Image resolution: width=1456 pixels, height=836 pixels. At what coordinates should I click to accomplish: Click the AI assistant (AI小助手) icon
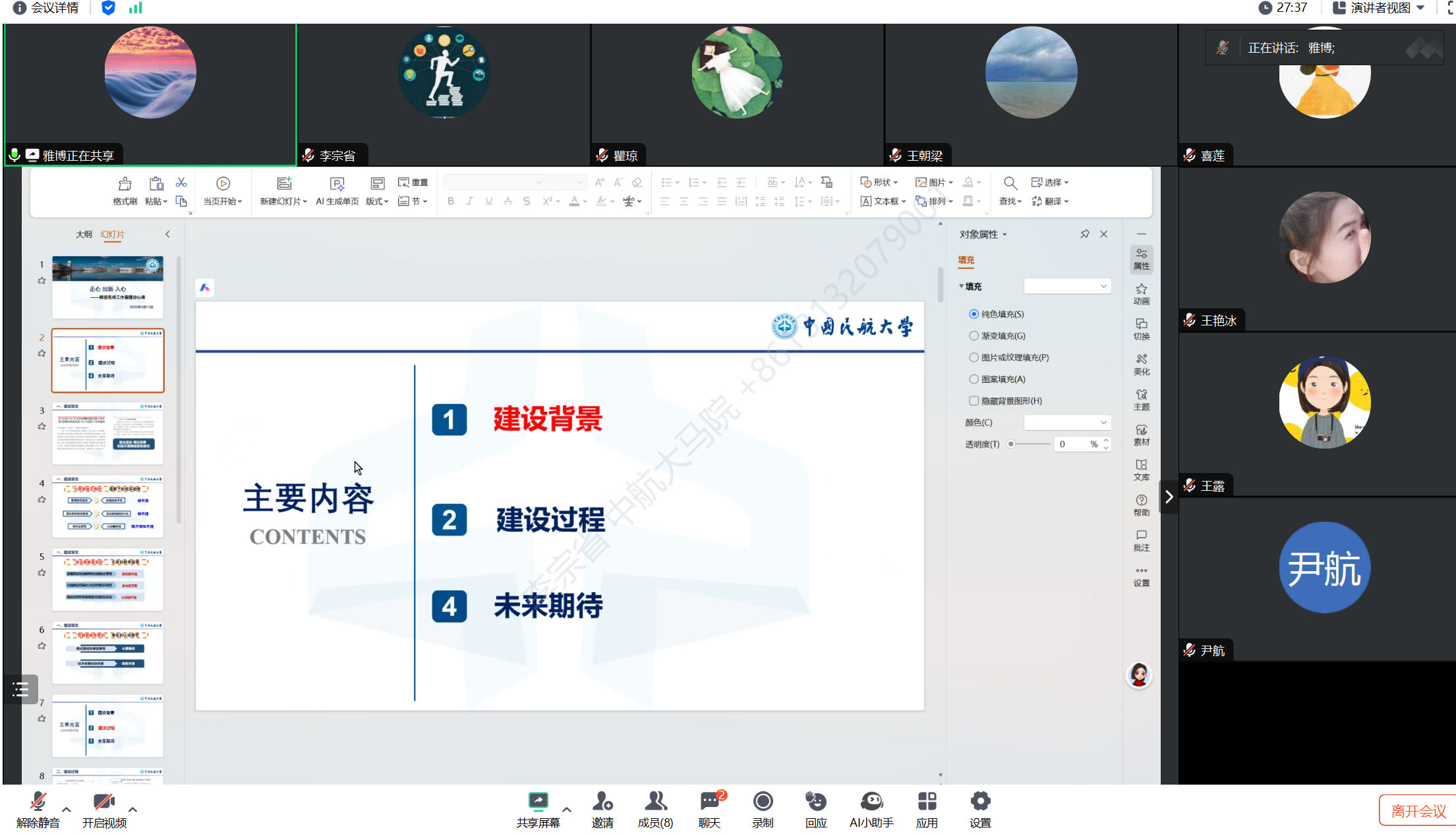[x=871, y=802]
